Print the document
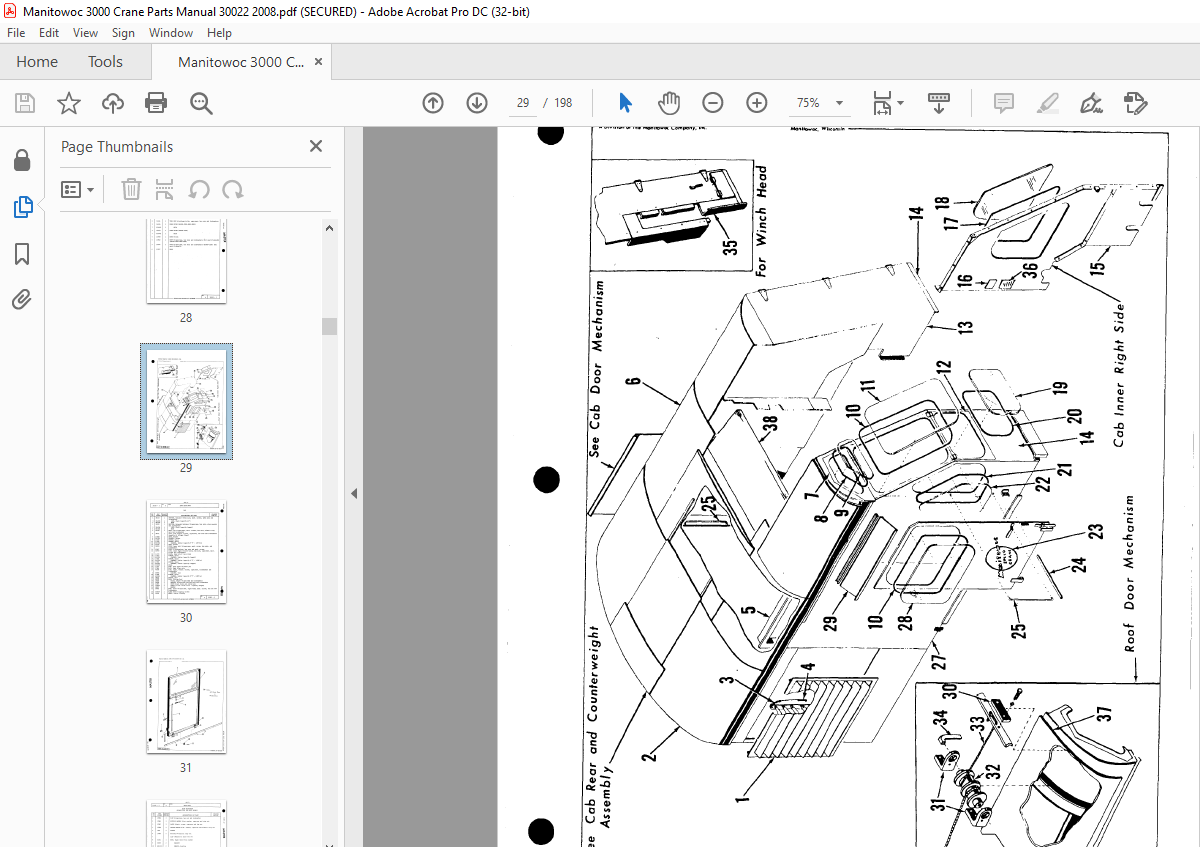Screen dimensions: 1200x847 156,103
